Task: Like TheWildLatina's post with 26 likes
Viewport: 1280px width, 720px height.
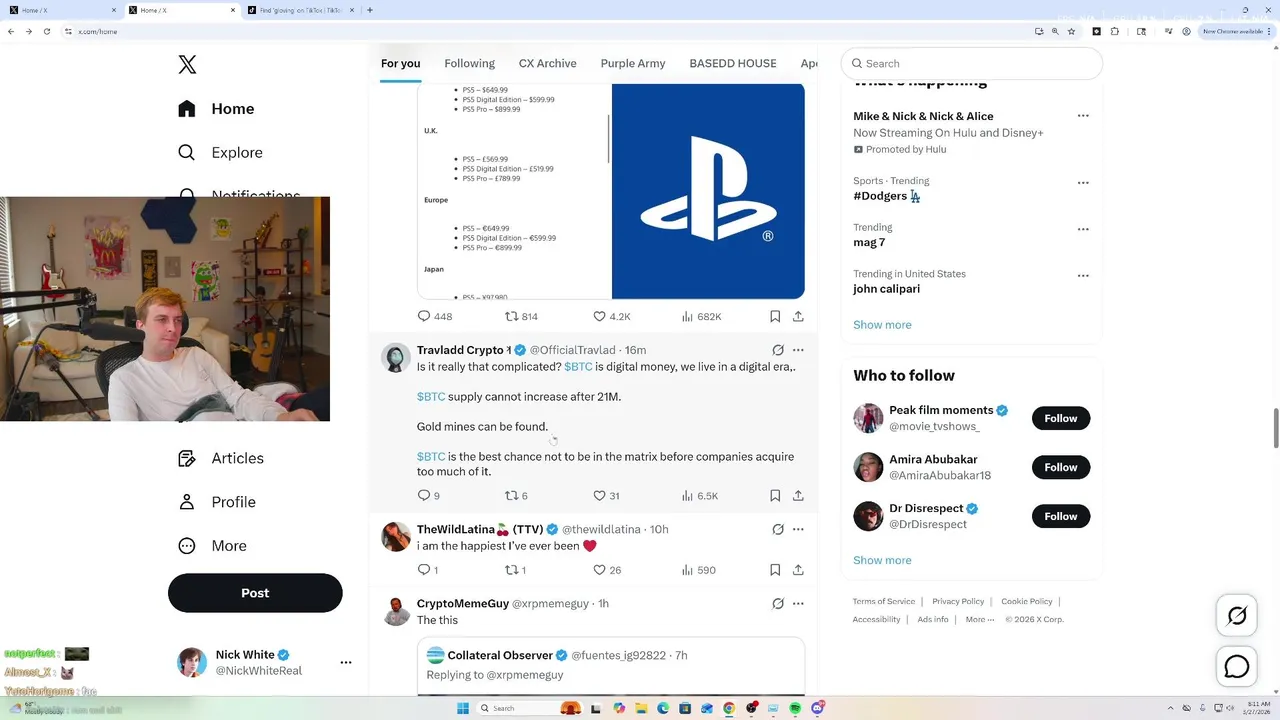Action: [607, 570]
